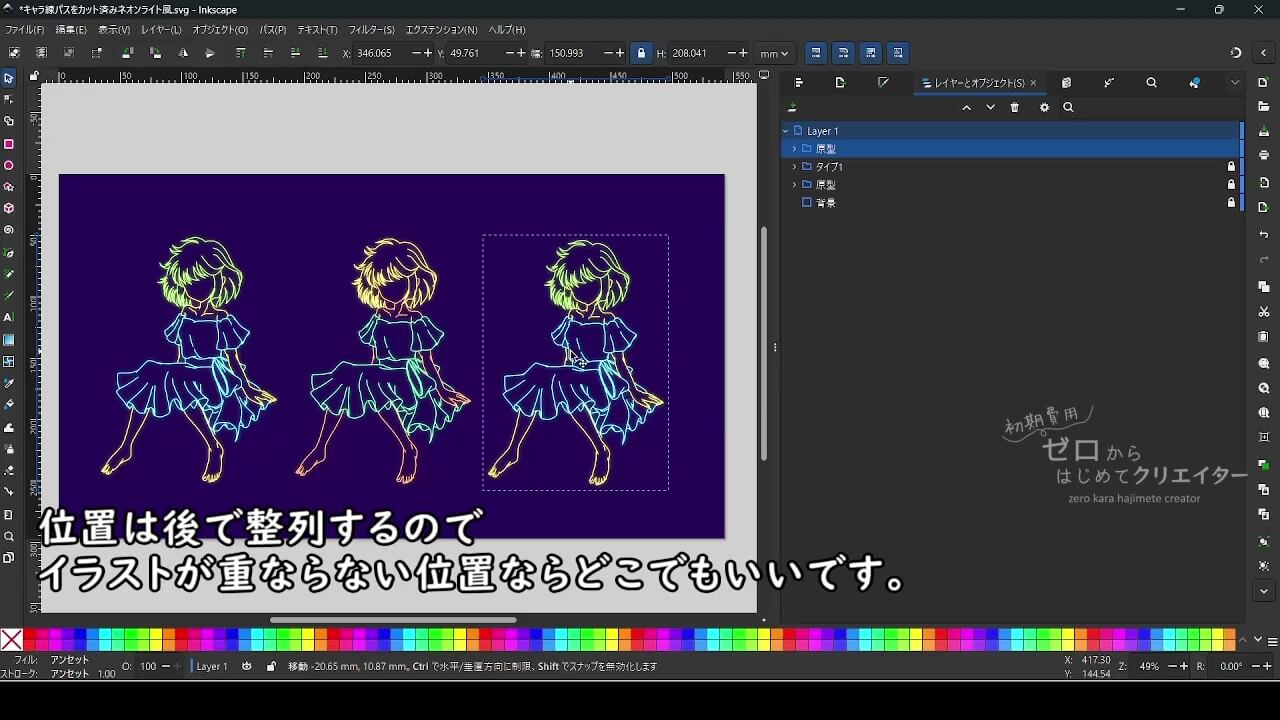
Task: Select the 3D Box tool
Action: tap(9, 208)
